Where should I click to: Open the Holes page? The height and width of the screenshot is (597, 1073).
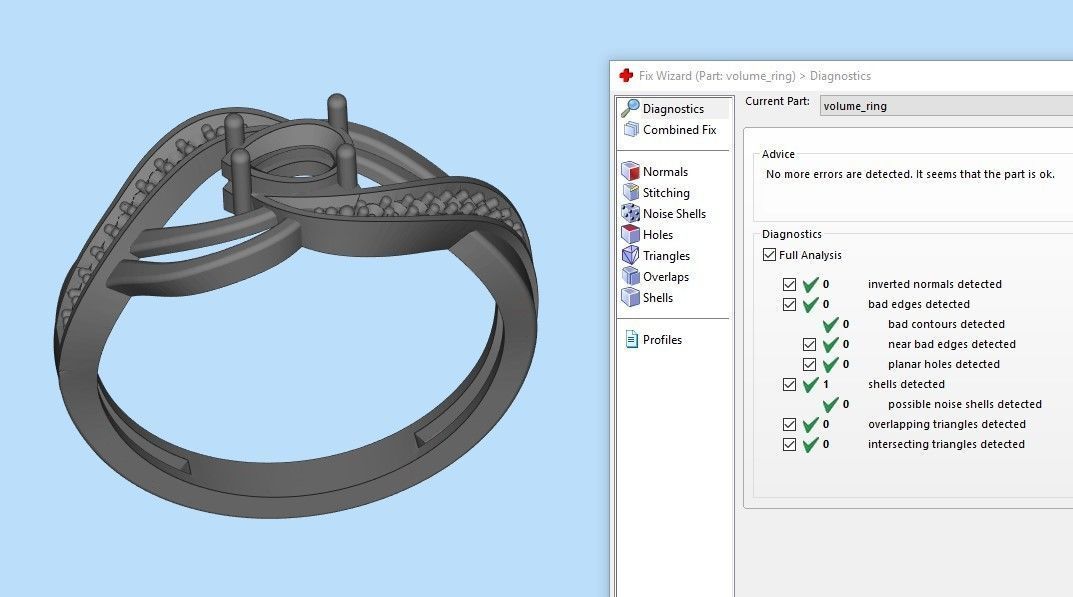[658, 235]
